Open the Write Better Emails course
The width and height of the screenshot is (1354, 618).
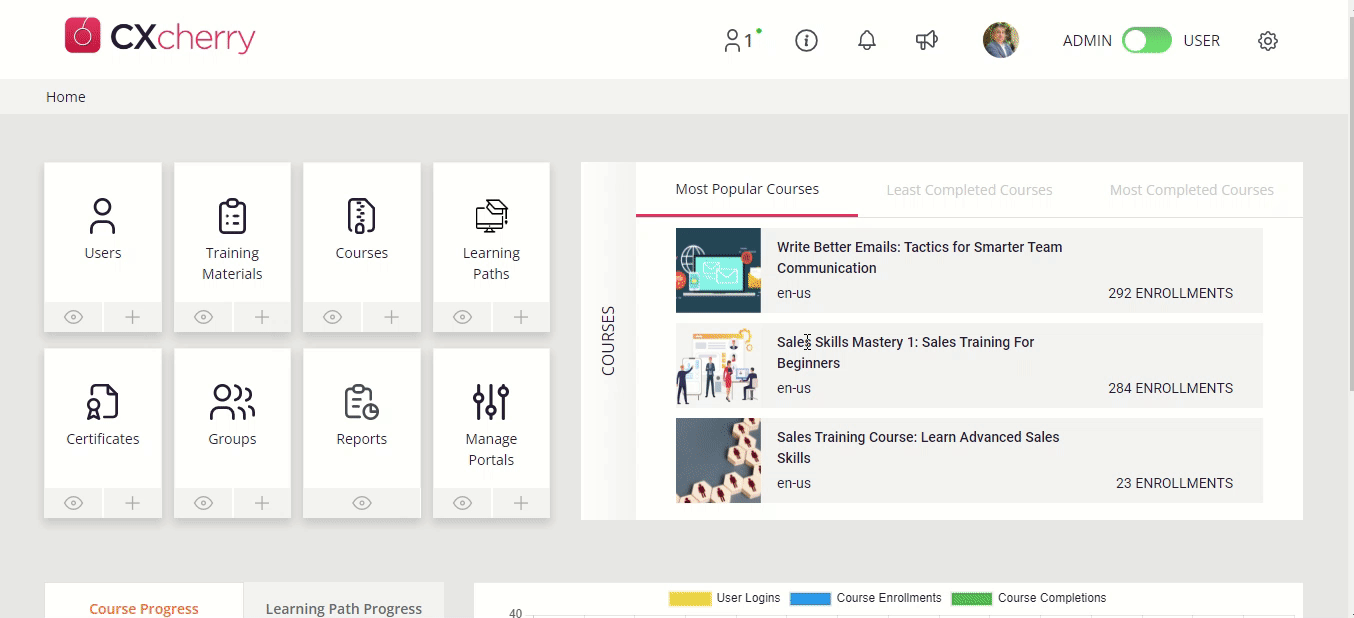point(919,257)
